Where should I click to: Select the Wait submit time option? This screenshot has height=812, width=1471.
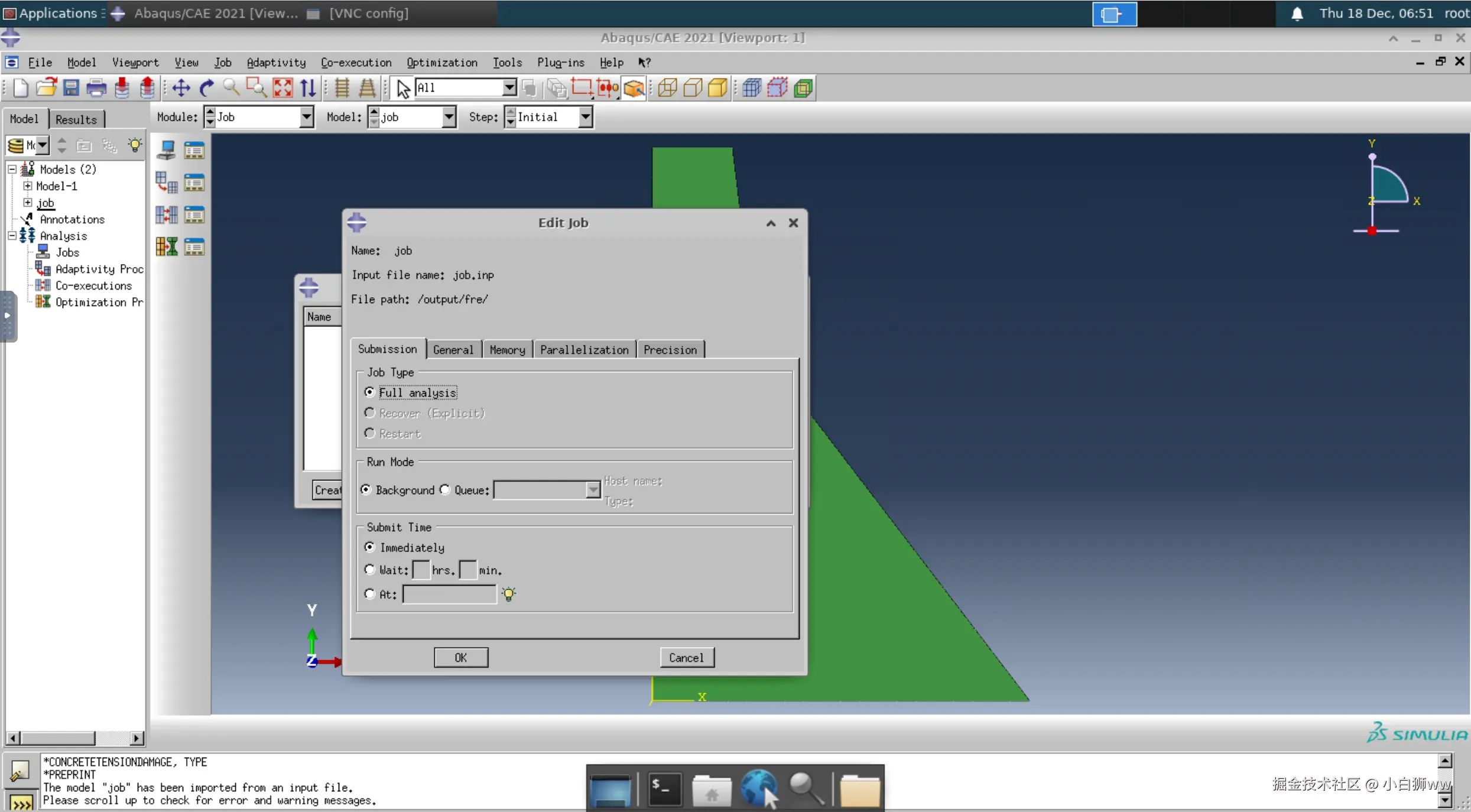(370, 570)
